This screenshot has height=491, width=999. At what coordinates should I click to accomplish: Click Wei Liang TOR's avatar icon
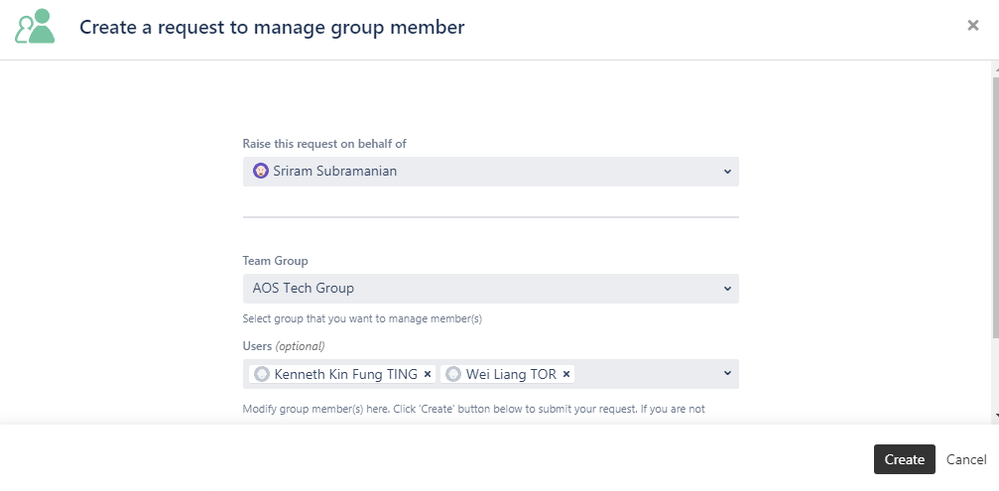(453, 374)
